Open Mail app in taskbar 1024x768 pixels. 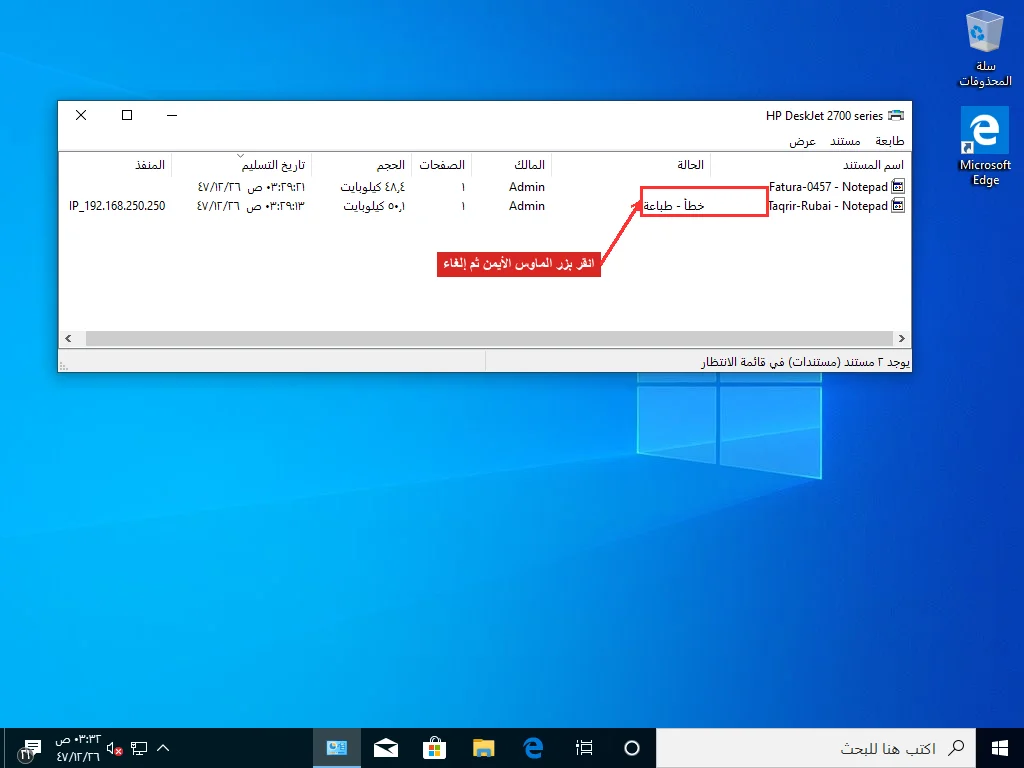(x=386, y=748)
